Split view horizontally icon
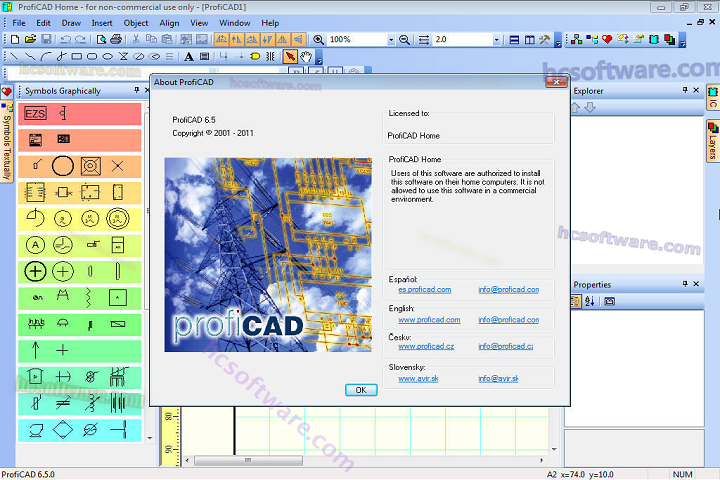The height and width of the screenshot is (480, 720). (x=514, y=40)
